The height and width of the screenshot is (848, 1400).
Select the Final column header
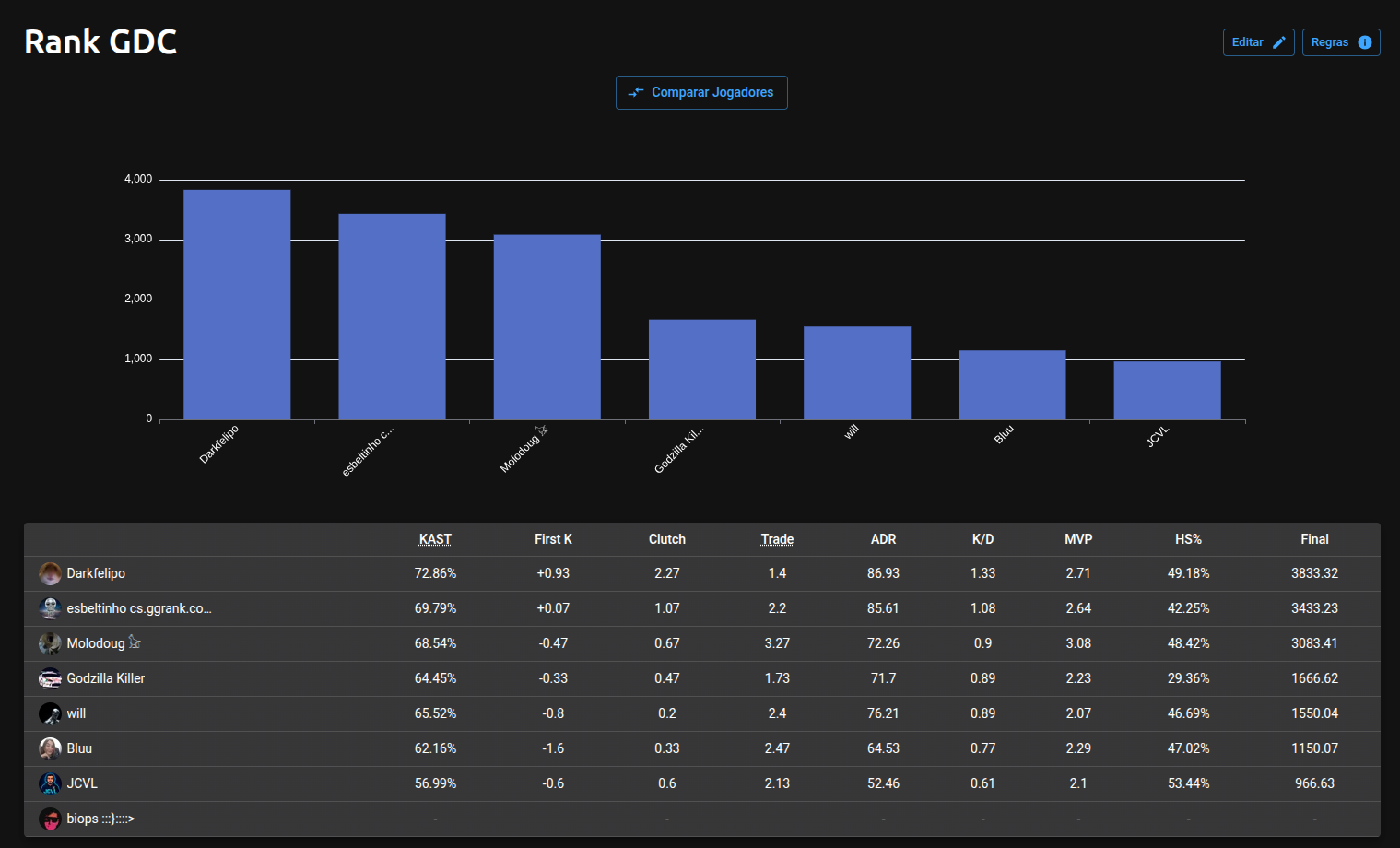1314,539
